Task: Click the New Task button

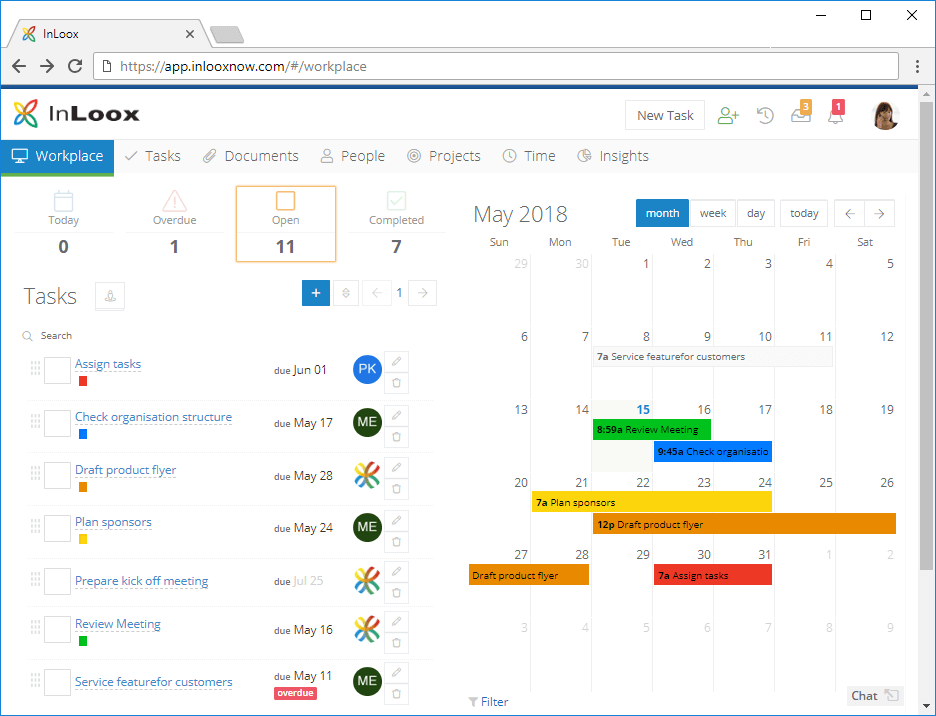Action: tap(665, 115)
